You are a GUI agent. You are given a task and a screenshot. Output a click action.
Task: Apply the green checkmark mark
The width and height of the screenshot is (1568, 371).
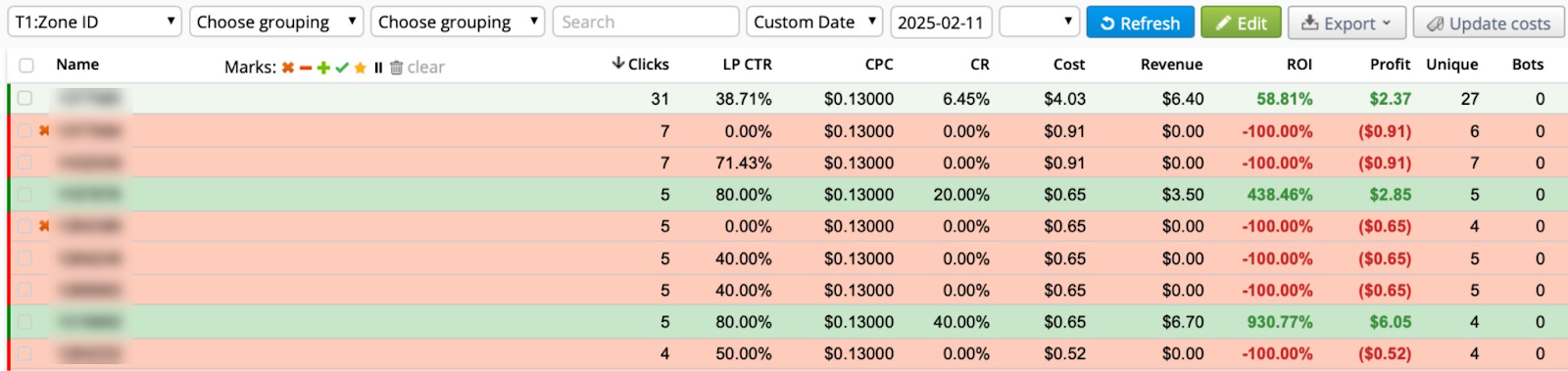pyautogui.click(x=342, y=68)
